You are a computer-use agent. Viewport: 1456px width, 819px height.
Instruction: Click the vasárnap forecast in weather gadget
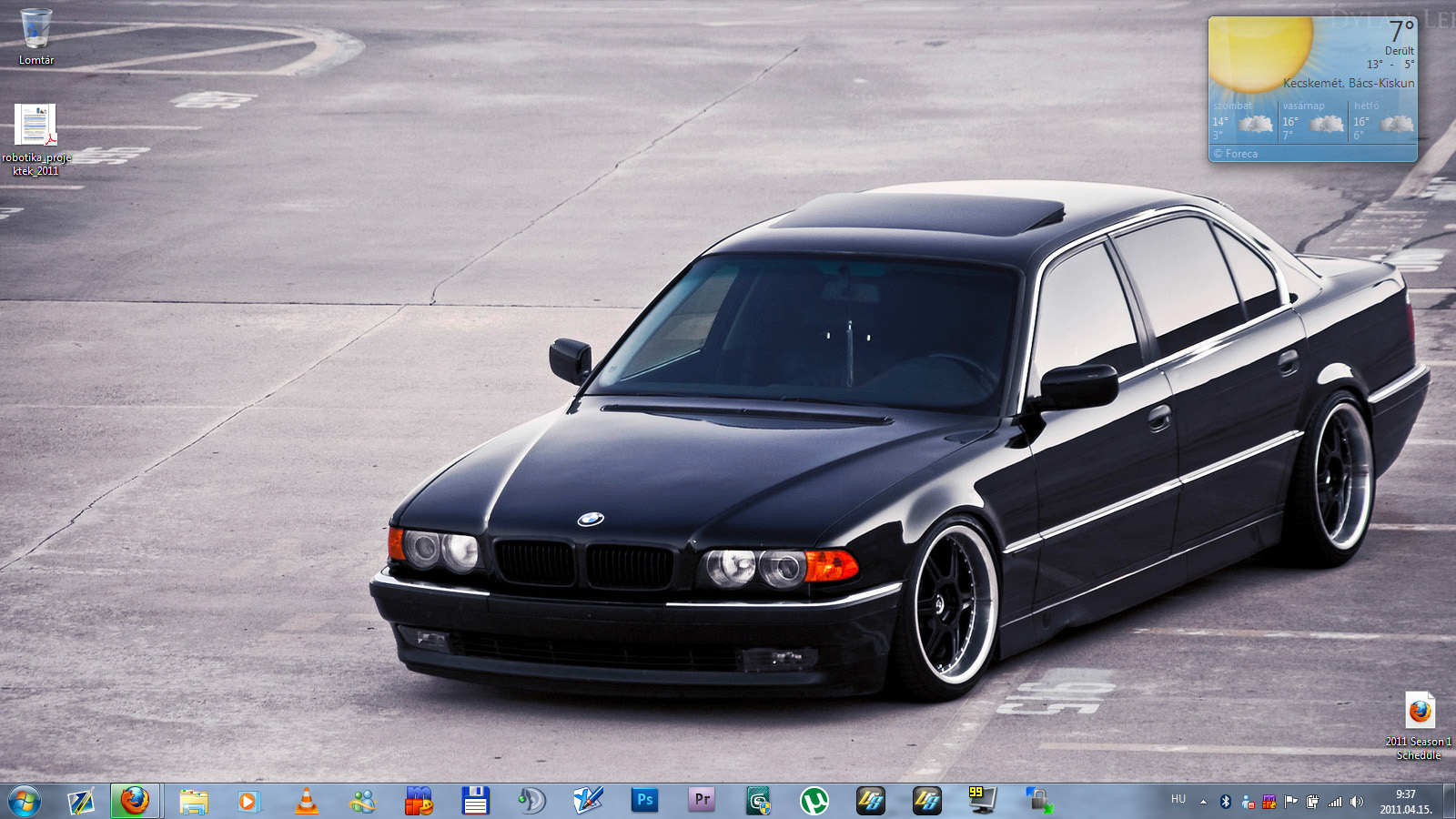tap(1313, 121)
